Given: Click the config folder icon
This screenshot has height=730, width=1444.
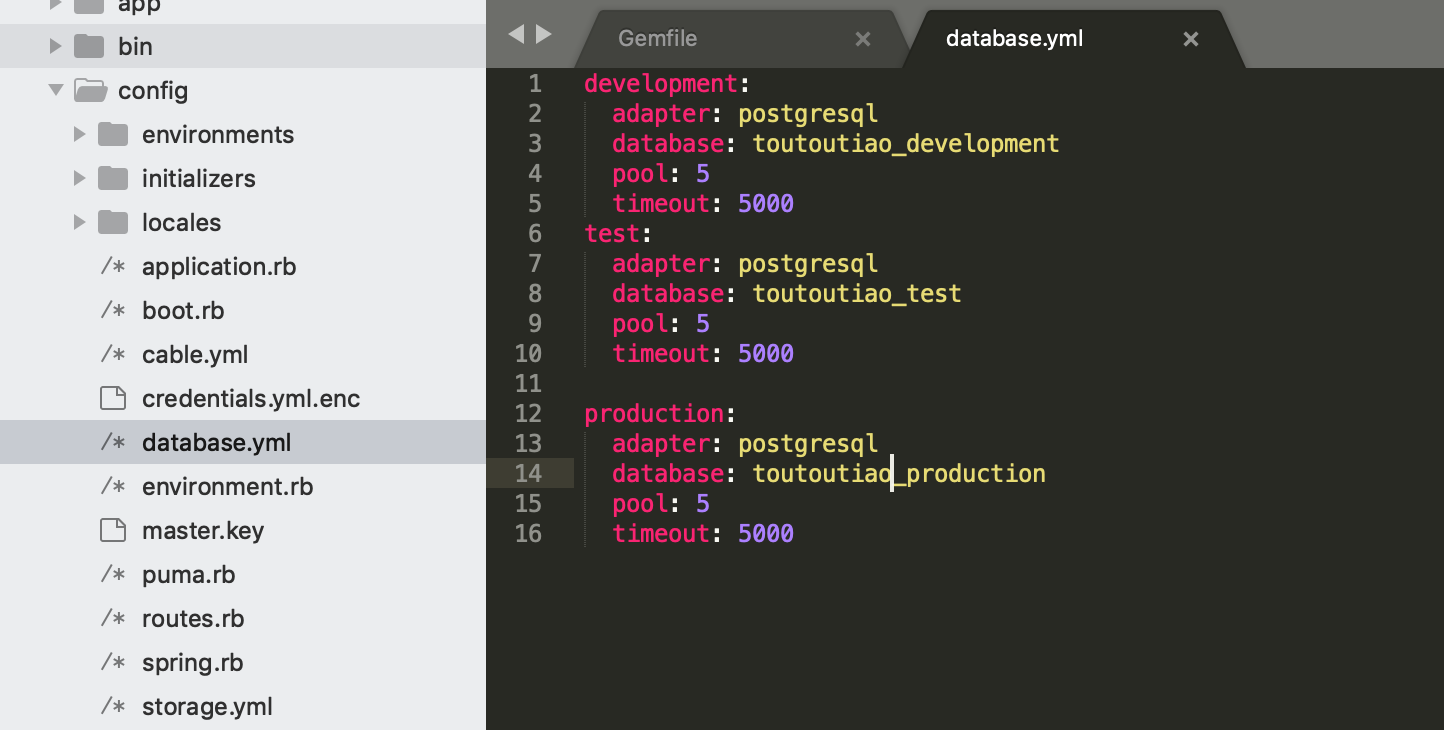Looking at the screenshot, I should click(x=91, y=90).
